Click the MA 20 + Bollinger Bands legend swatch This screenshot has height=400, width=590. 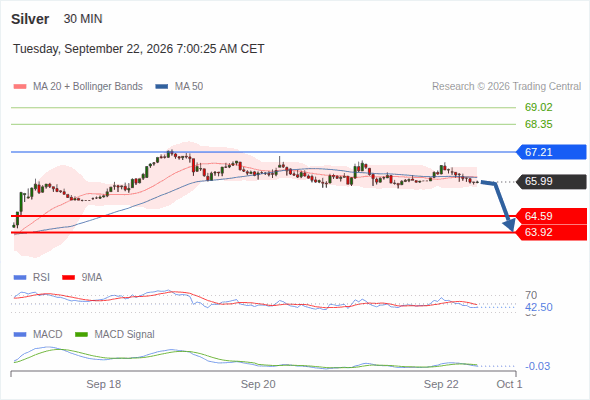(x=20, y=87)
